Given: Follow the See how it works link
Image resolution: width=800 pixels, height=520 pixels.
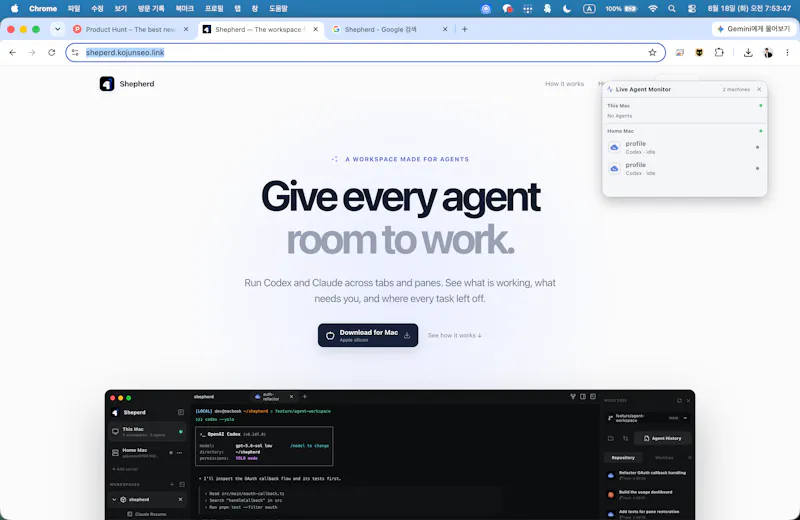Looking at the screenshot, I should [x=455, y=335].
